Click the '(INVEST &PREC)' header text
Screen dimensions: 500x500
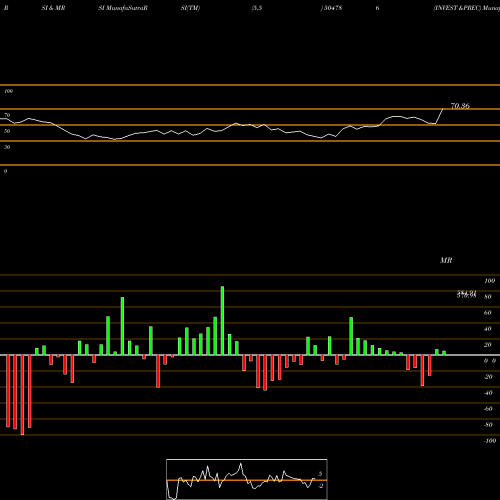coord(457,8)
